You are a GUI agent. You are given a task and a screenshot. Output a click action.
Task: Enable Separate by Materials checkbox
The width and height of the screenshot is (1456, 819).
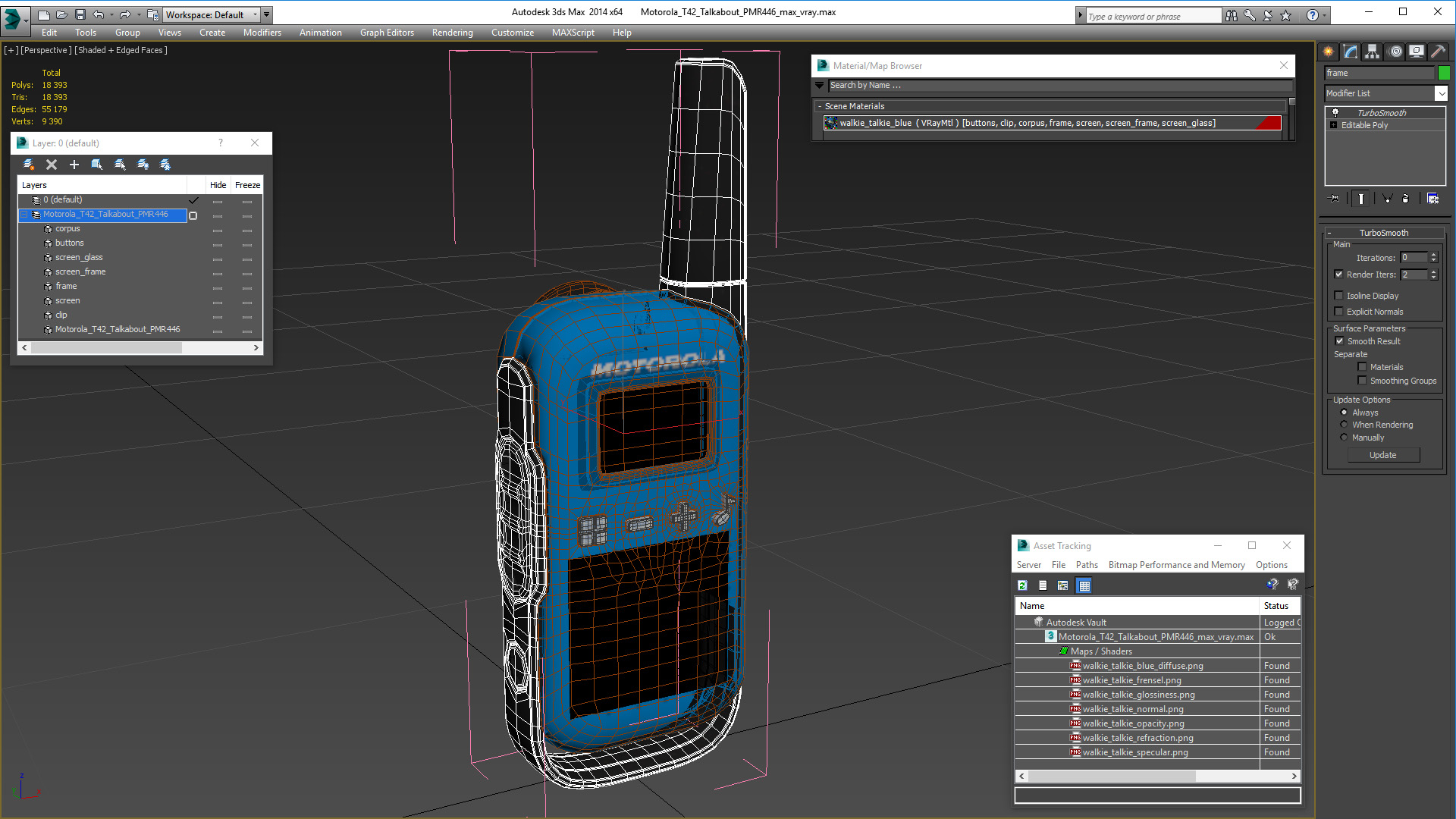click(1363, 367)
